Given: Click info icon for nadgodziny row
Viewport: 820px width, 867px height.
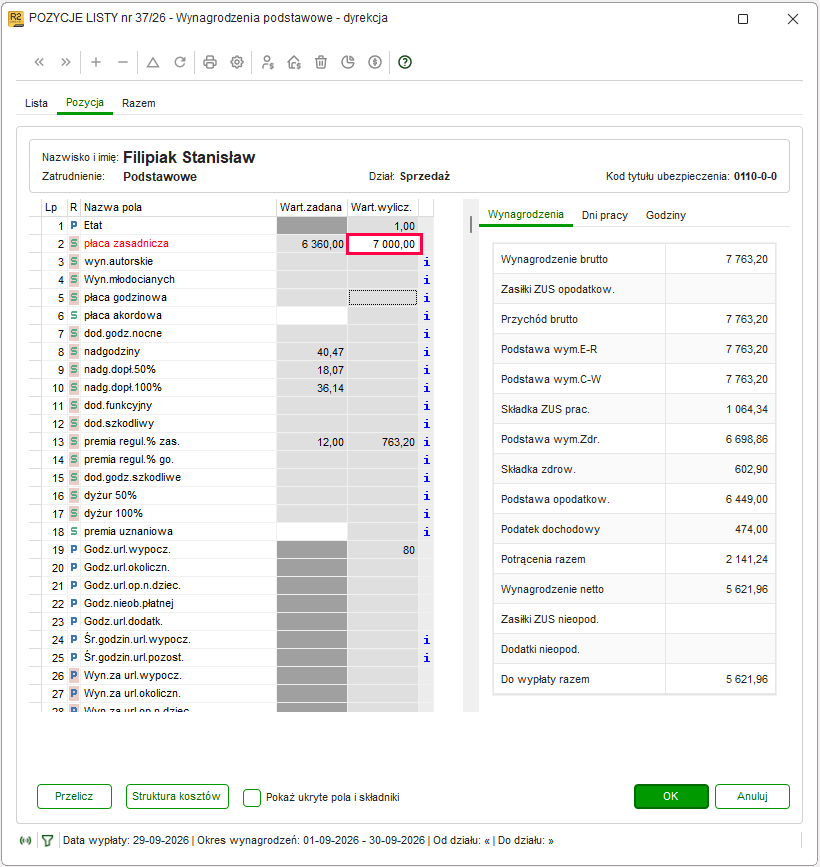Looking at the screenshot, I should 426,352.
